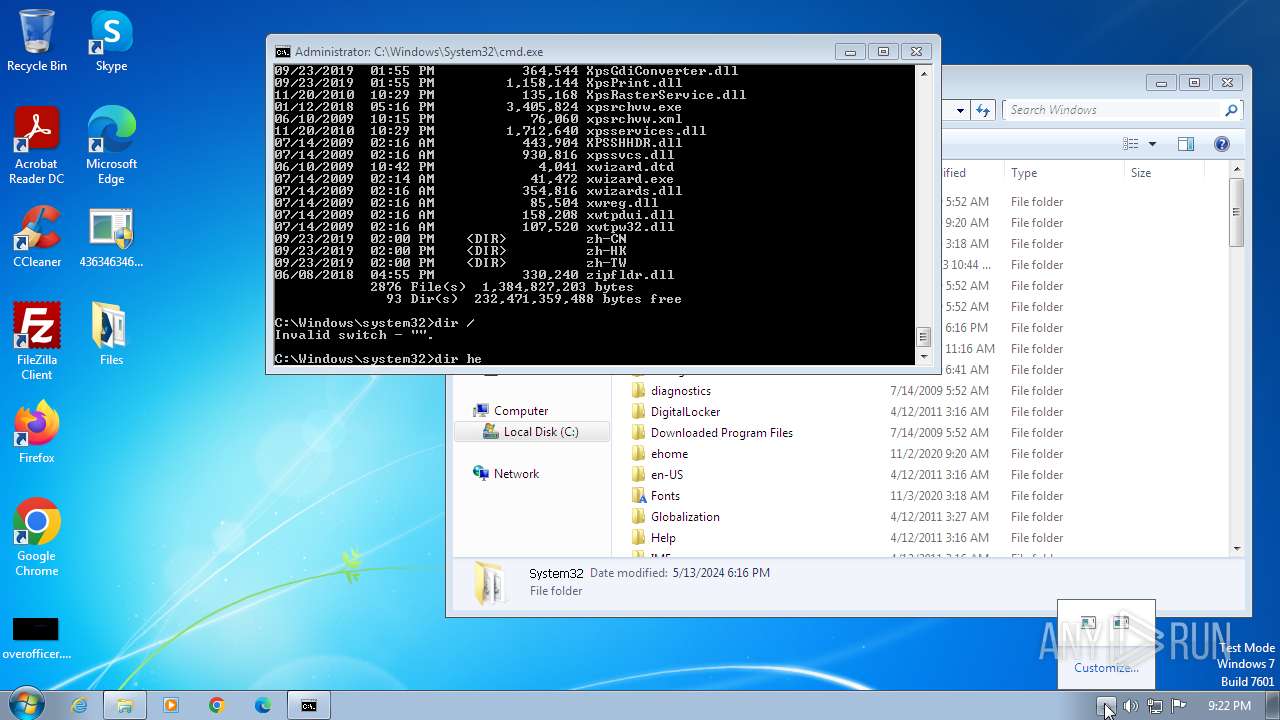The height and width of the screenshot is (720, 1280).
Task: Focus the Search Windows field
Action: click(x=1114, y=110)
